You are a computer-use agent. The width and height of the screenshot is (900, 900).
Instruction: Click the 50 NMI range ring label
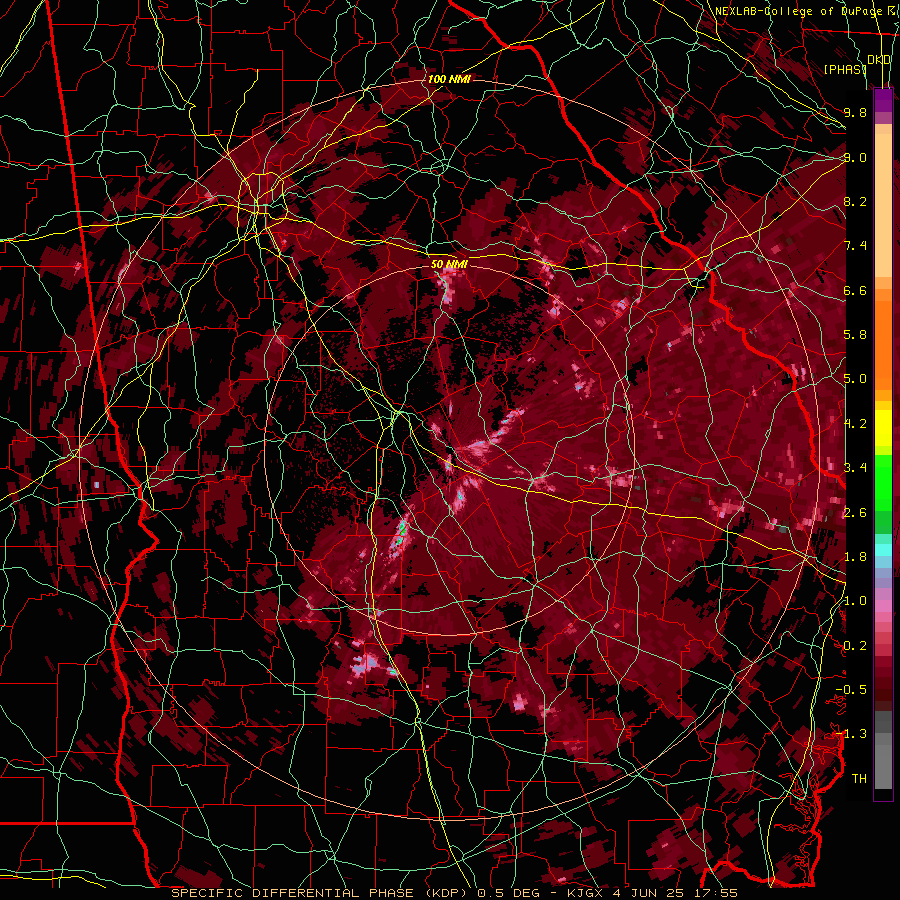tap(449, 265)
